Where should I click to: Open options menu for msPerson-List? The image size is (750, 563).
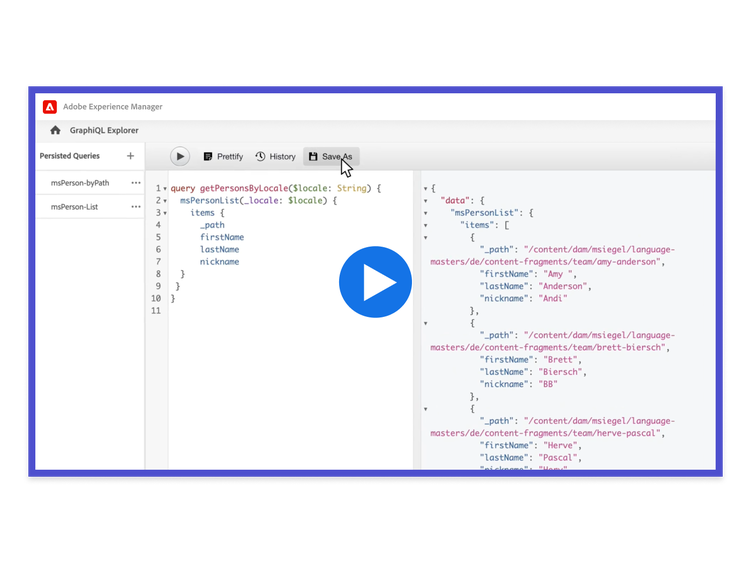(x=136, y=207)
